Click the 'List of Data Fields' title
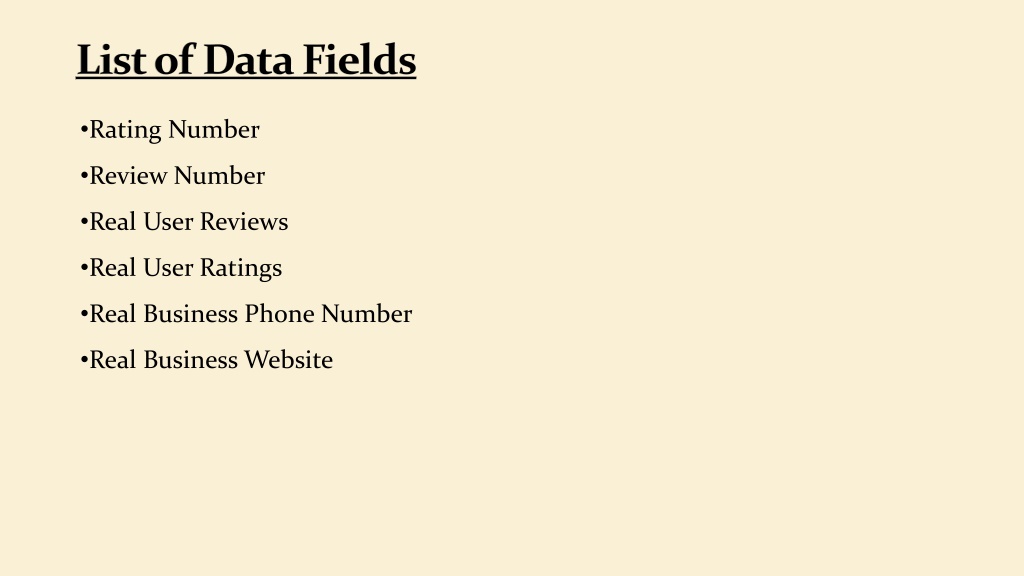Screen dimensions: 1024x576 click(x=246, y=60)
